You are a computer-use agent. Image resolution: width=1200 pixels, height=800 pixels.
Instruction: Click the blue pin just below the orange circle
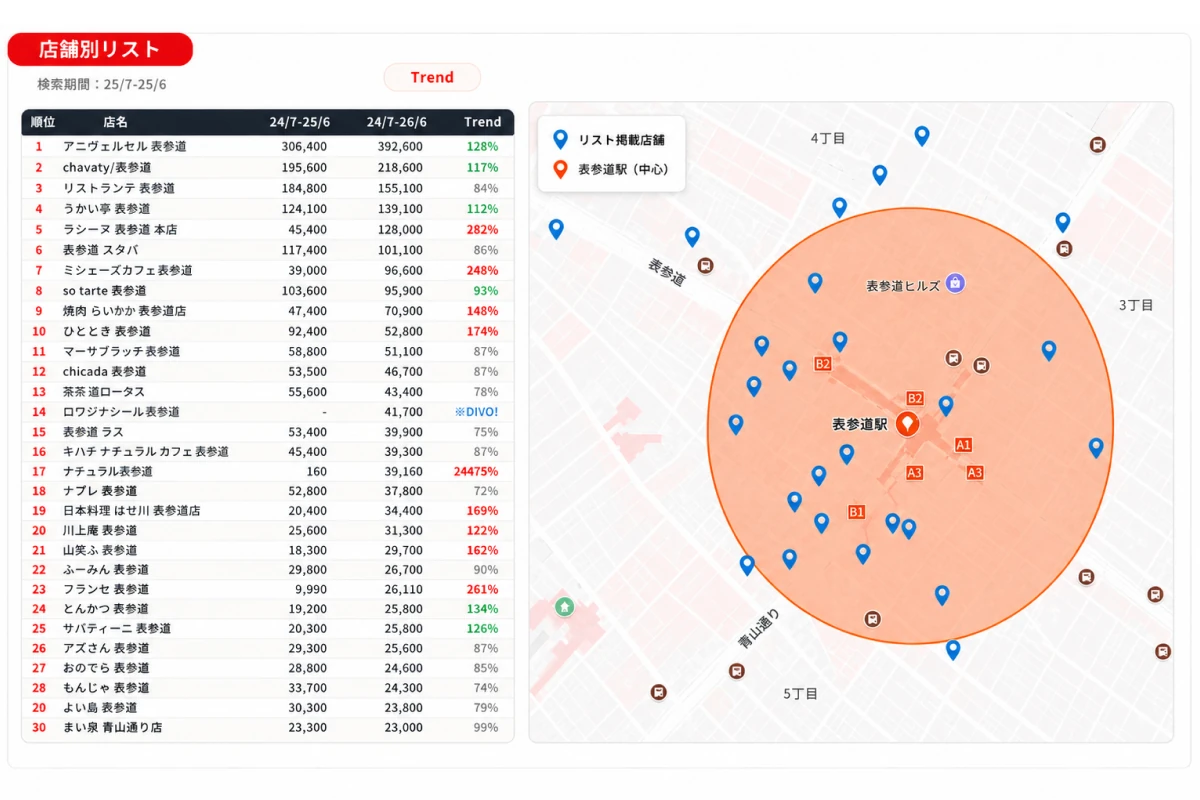click(x=953, y=650)
